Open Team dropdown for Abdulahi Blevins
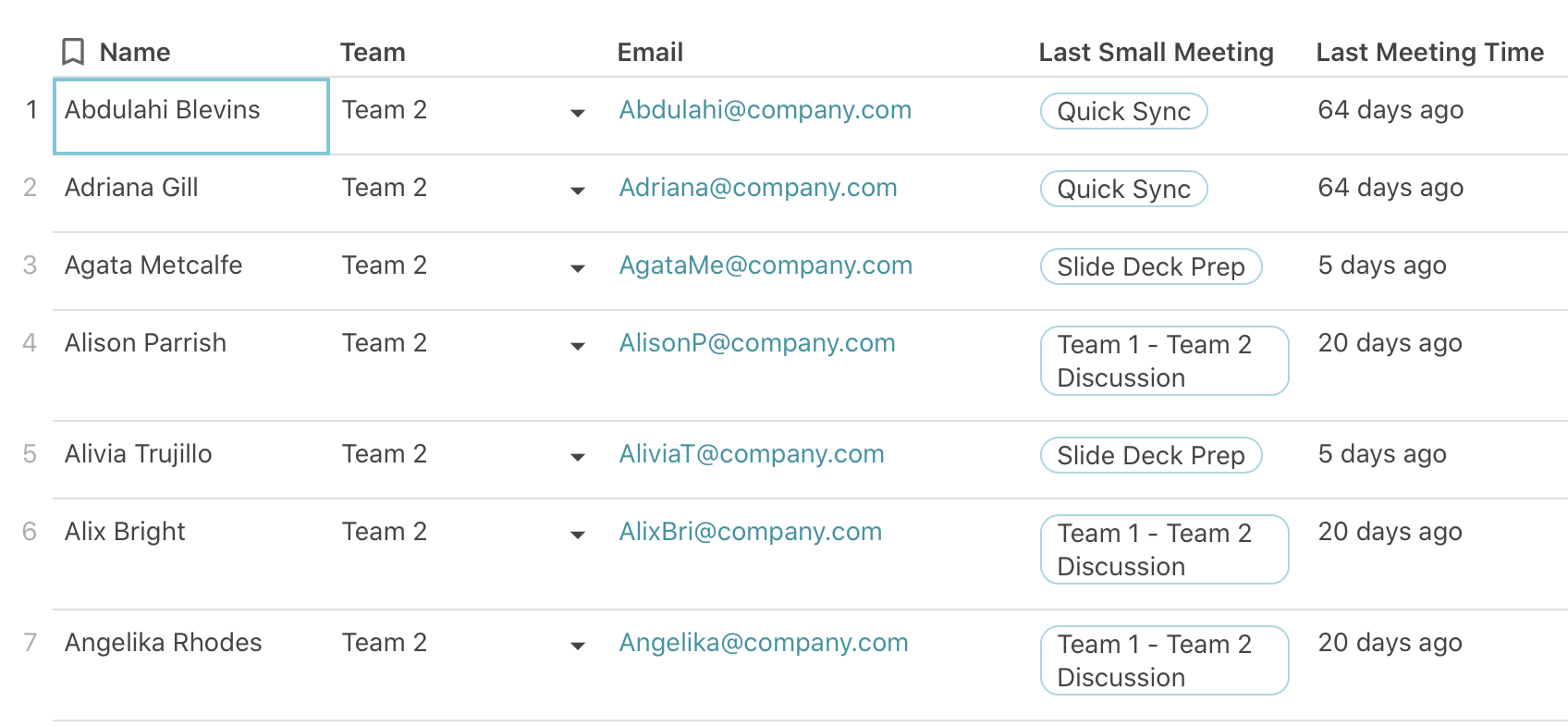The height and width of the screenshot is (727, 1568). click(578, 113)
